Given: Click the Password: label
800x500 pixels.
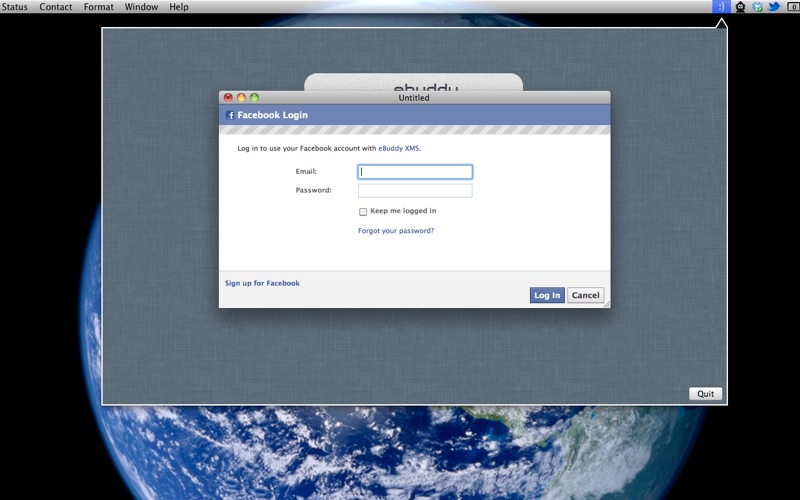Looking at the screenshot, I should click(x=313, y=190).
